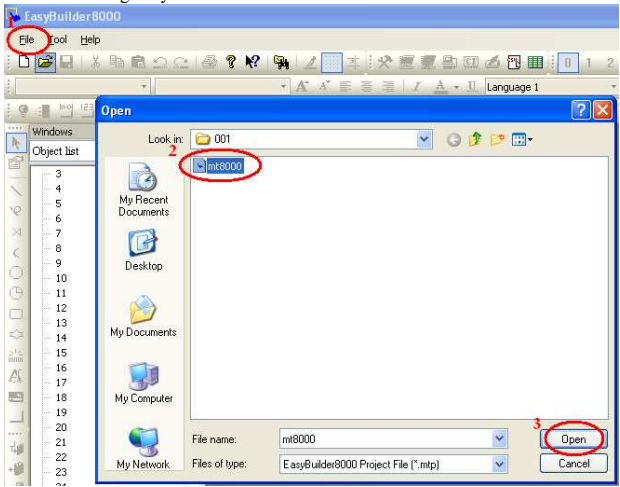The image size is (620, 487).
Task: Open the Help menu
Action: (90, 40)
